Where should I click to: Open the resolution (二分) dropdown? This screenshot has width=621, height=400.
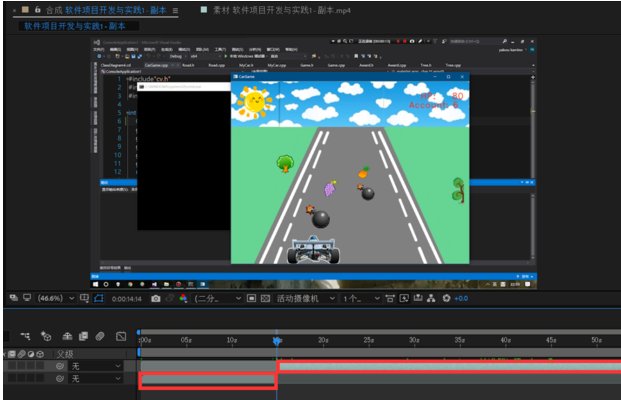[217, 298]
